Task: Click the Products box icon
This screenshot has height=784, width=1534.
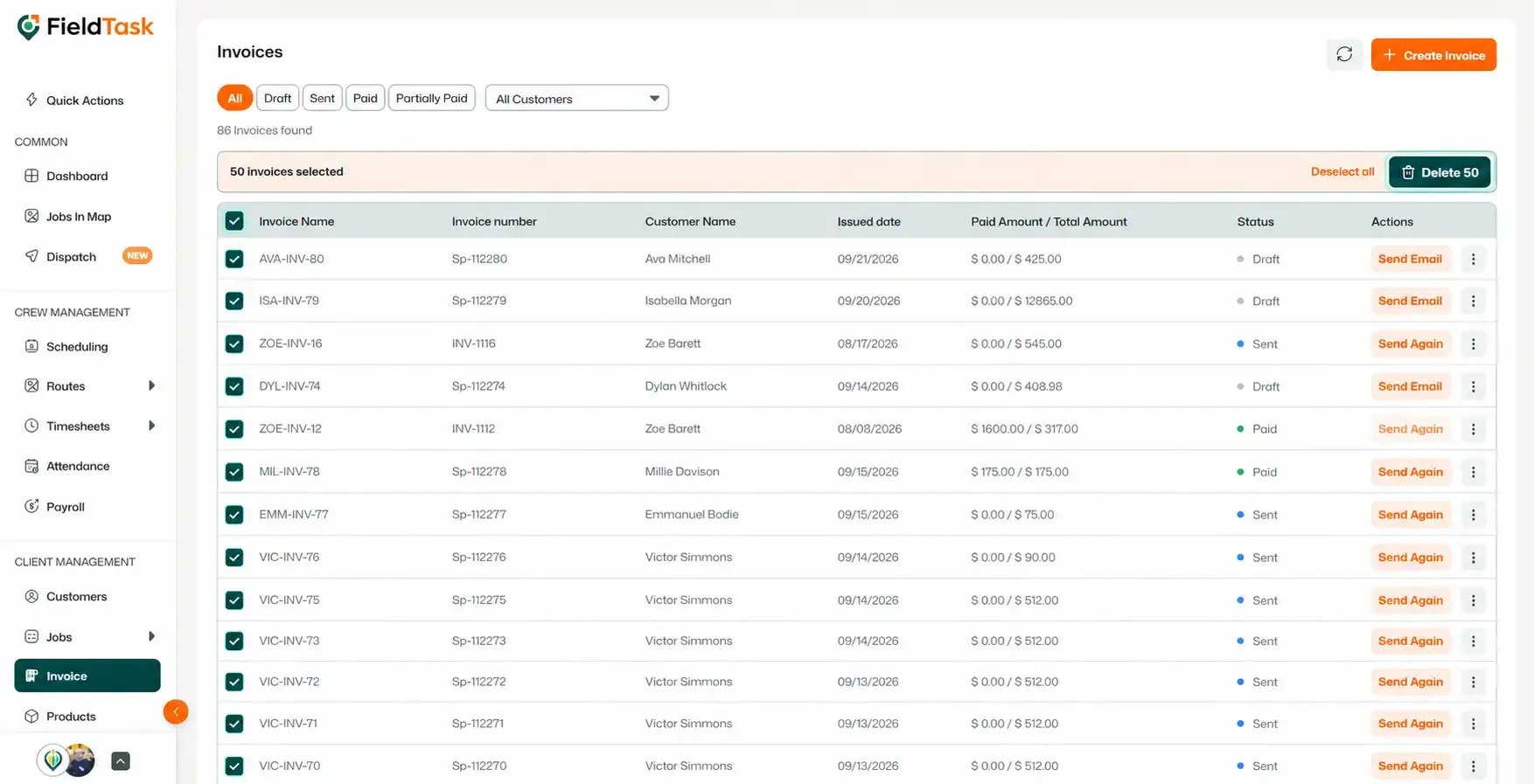Action: [x=31, y=716]
